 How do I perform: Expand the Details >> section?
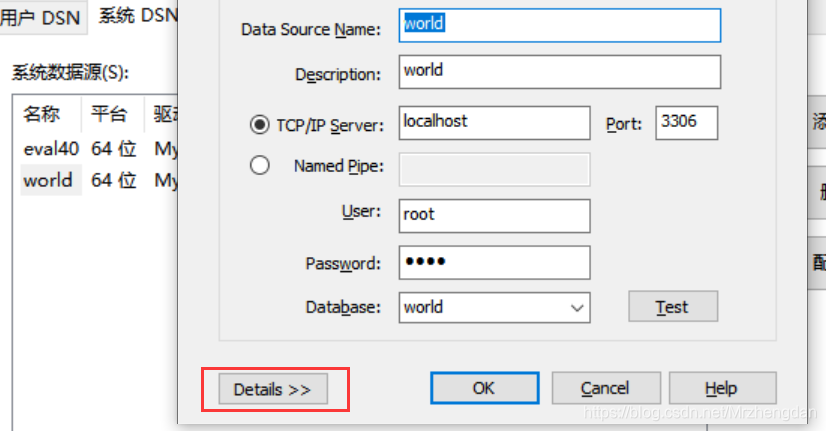[x=273, y=389]
